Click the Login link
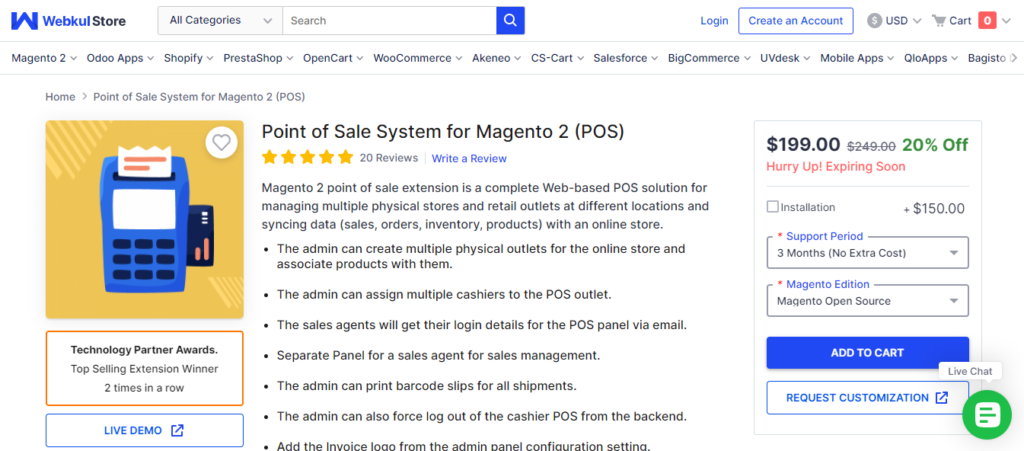Screen dimensions: 1024x451 click(714, 21)
